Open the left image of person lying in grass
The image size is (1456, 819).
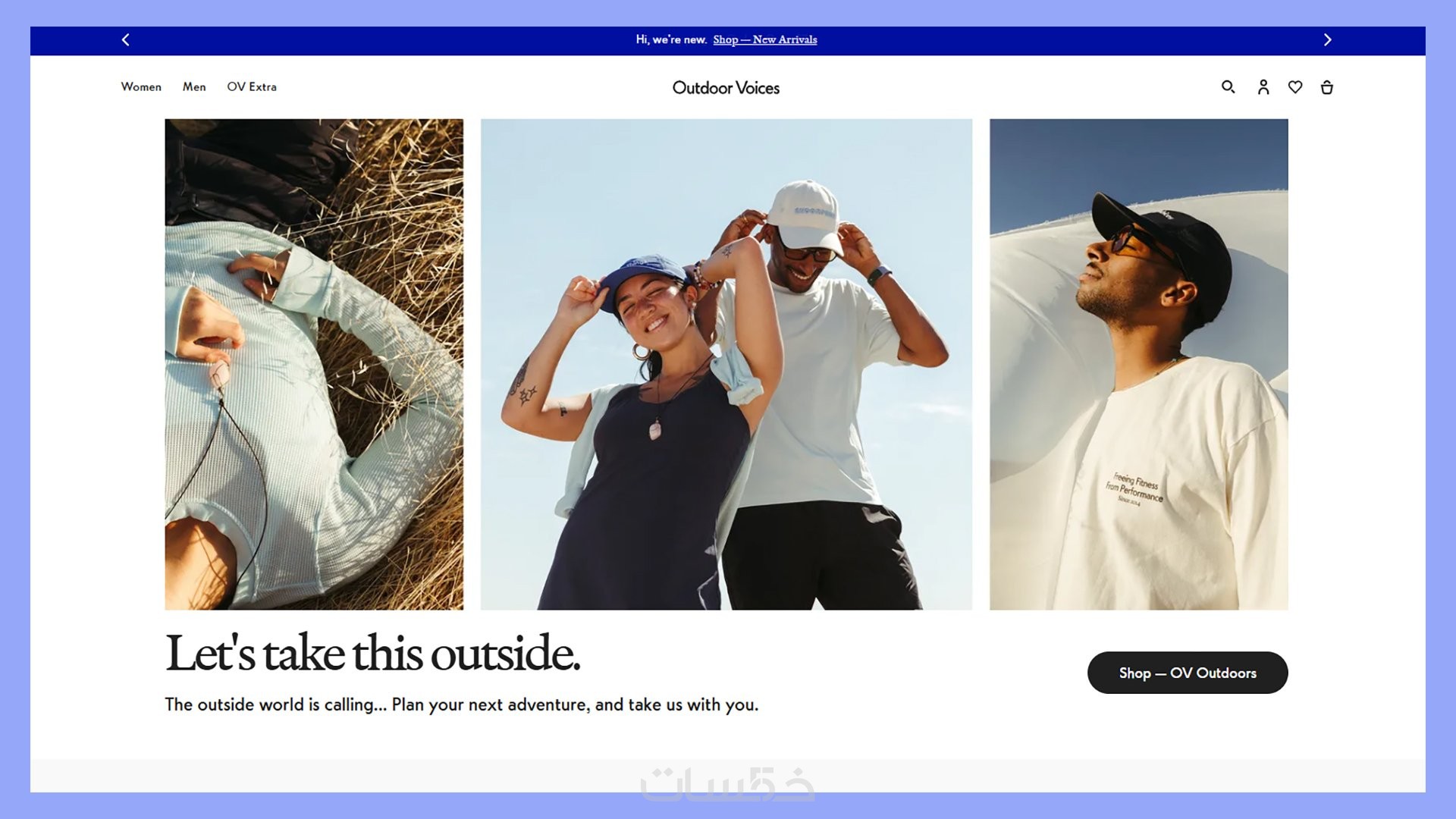(314, 364)
